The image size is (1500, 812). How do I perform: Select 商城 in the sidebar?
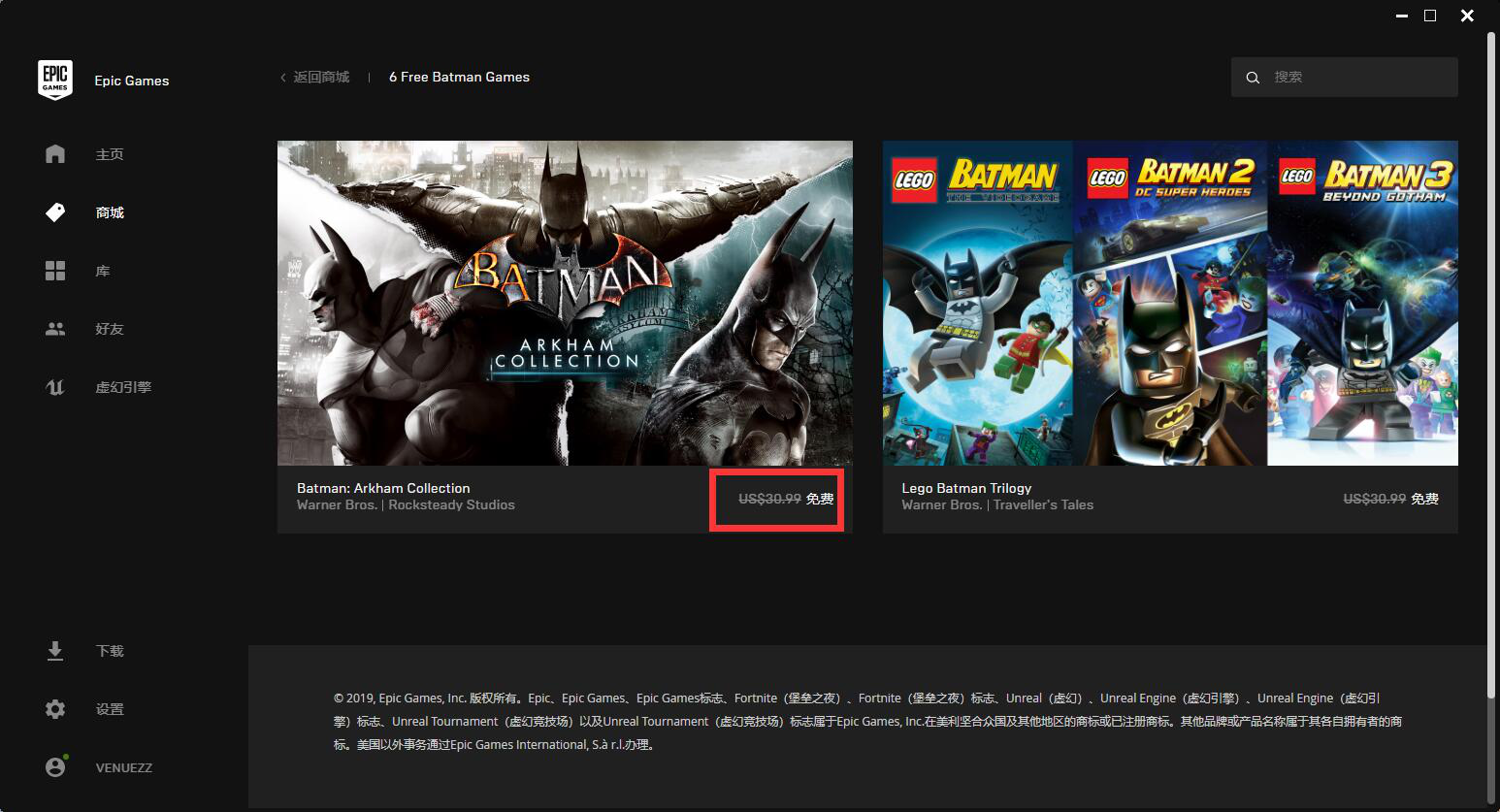pos(110,212)
